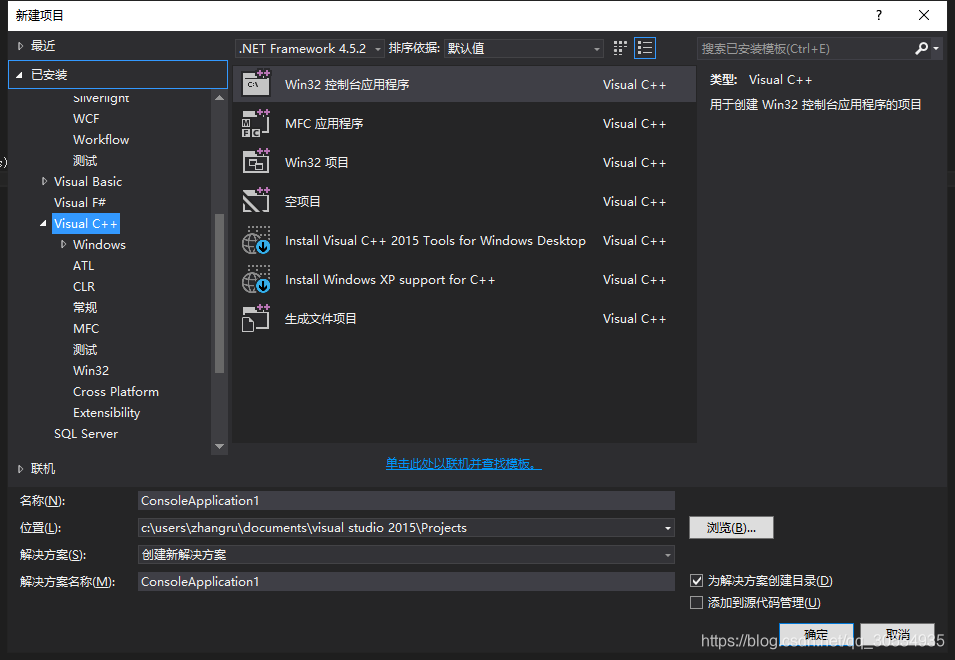Select the Install Visual C++ 2015 Tools icon

[256, 240]
